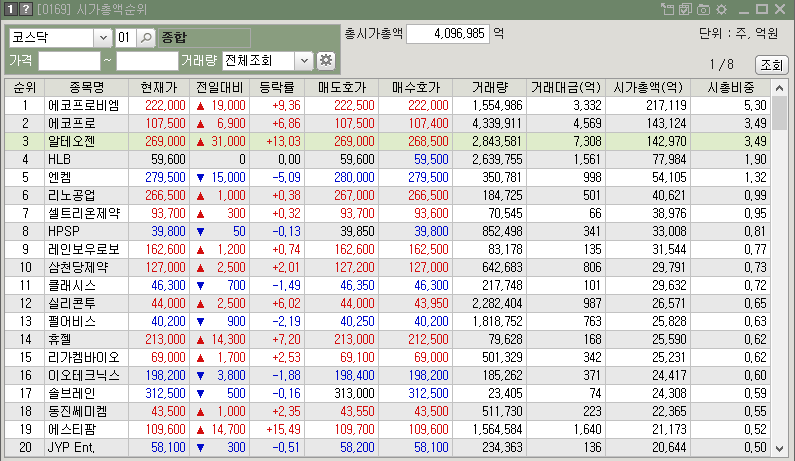Click 엔켐 ask price 280,000
Viewport: 795px width, 461px height.
click(354, 178)
